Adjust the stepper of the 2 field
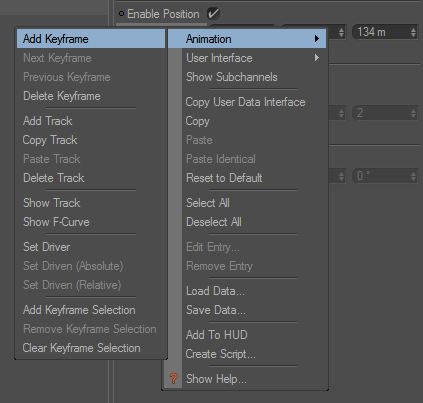This screenshot has height=403, width=423. pos(413,113)
